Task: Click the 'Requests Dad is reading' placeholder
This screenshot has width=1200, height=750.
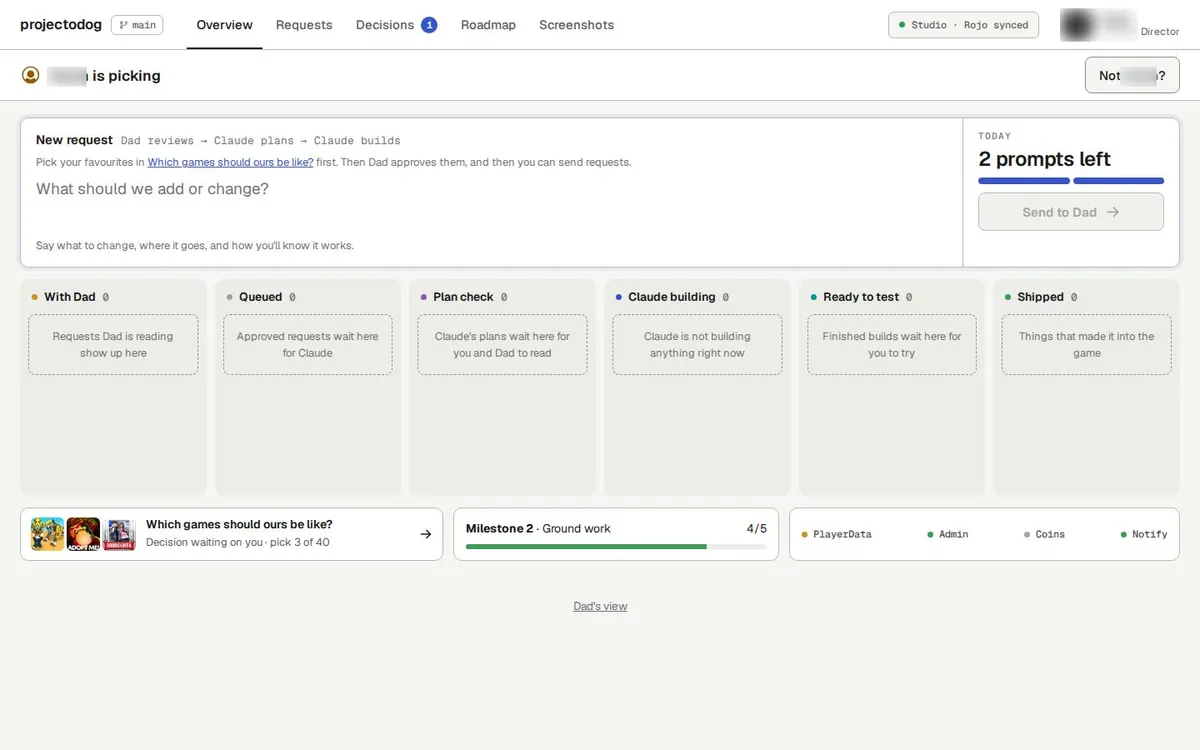Action: click(113, 345)
